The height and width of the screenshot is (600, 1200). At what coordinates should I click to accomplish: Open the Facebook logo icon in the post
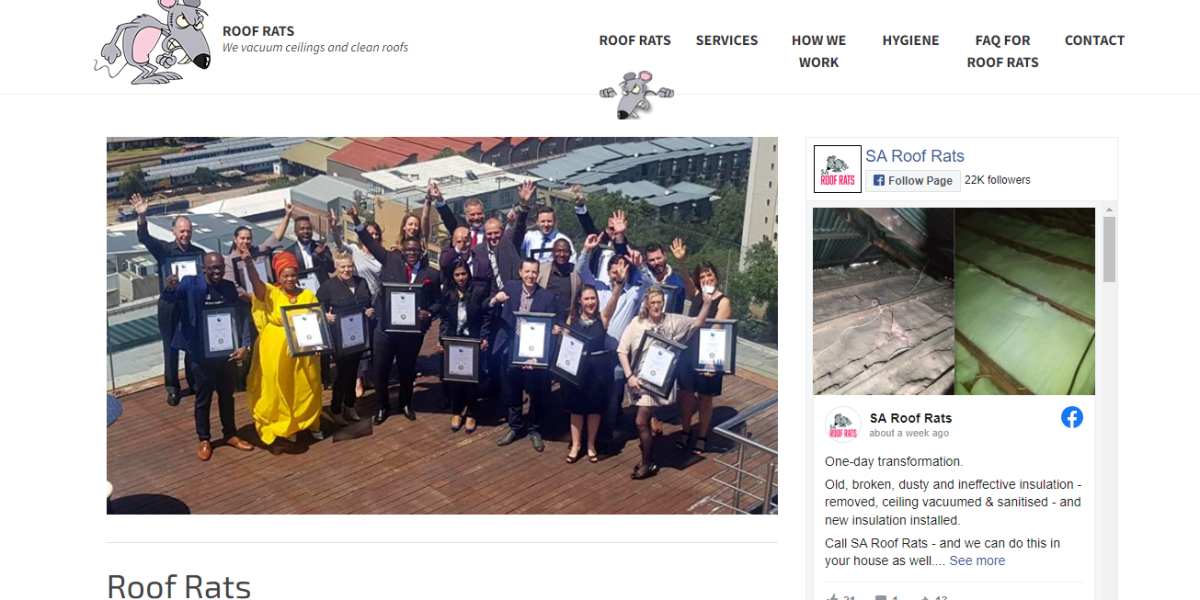pos(1072,418)
